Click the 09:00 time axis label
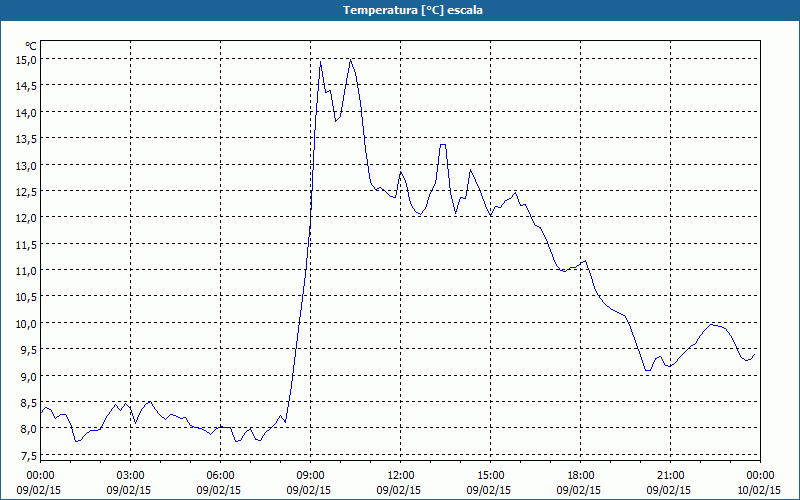This screenshot has height=500, width=800. [310, 476]
